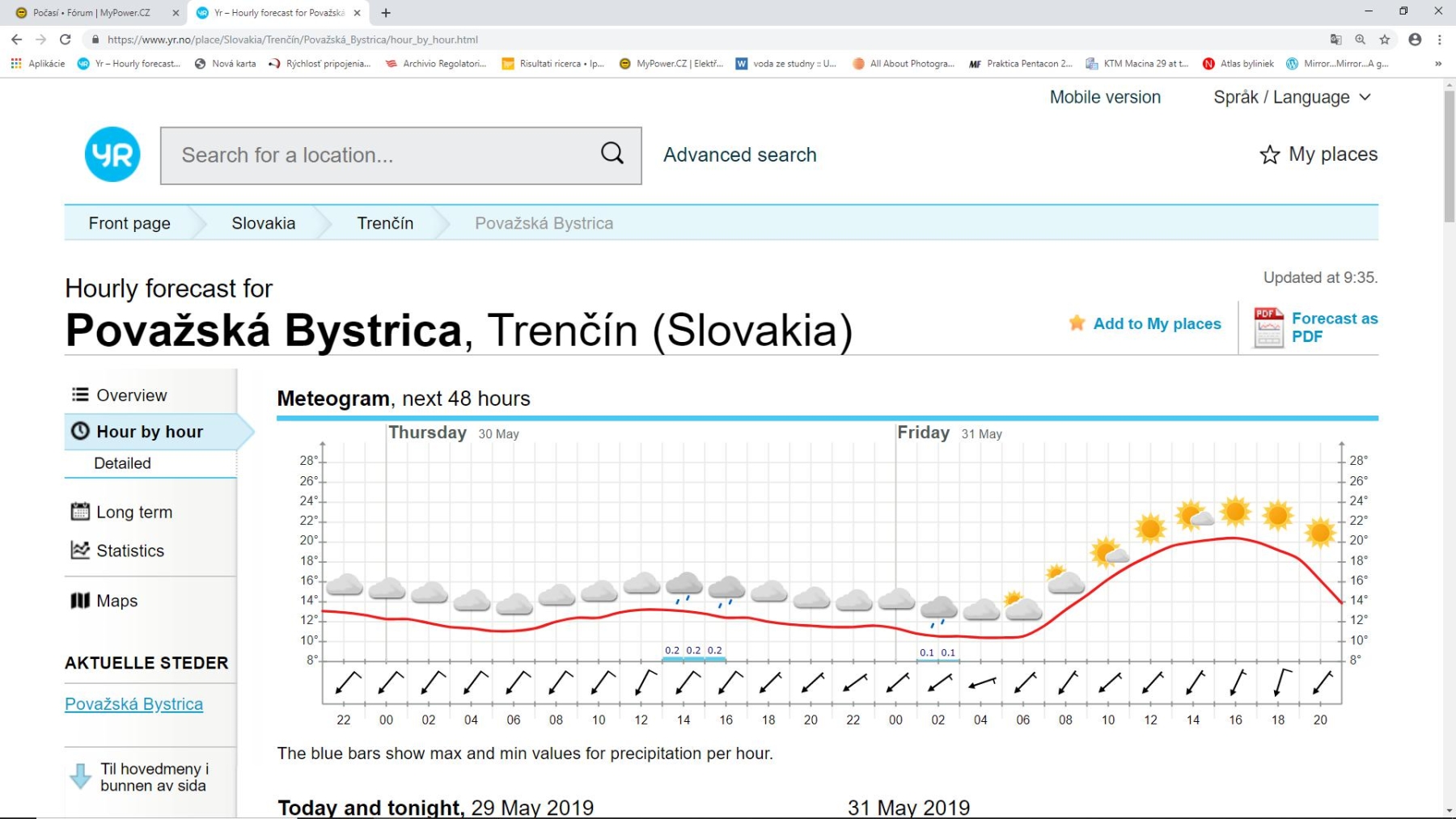Close the Yr Hourly forecast tab

pos(357,12)
